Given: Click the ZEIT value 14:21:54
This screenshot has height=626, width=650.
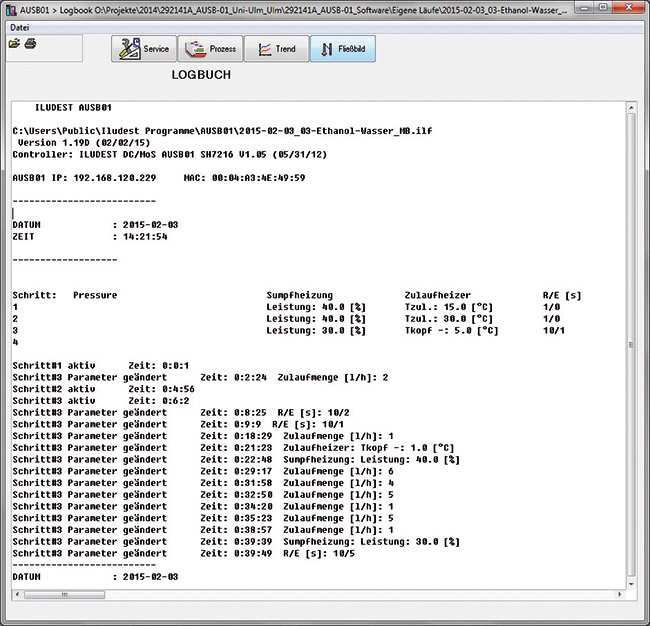Looking at the screenshot, I should (x=145, y=237).
